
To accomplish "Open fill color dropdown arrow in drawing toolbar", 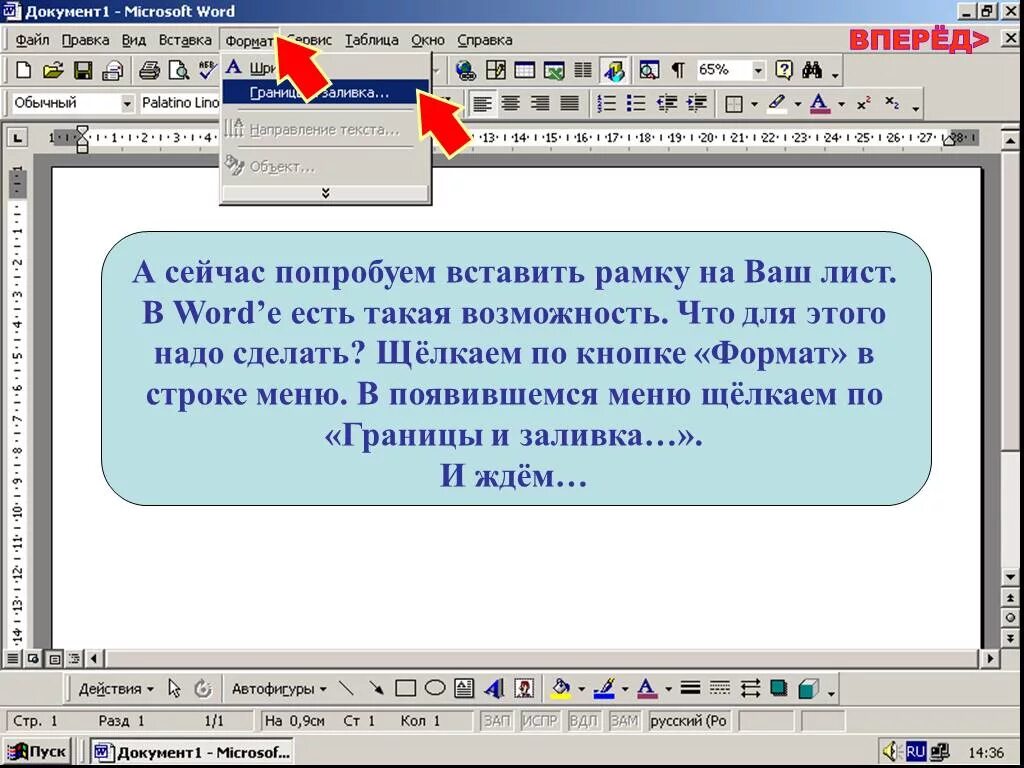I will (581, 689).
